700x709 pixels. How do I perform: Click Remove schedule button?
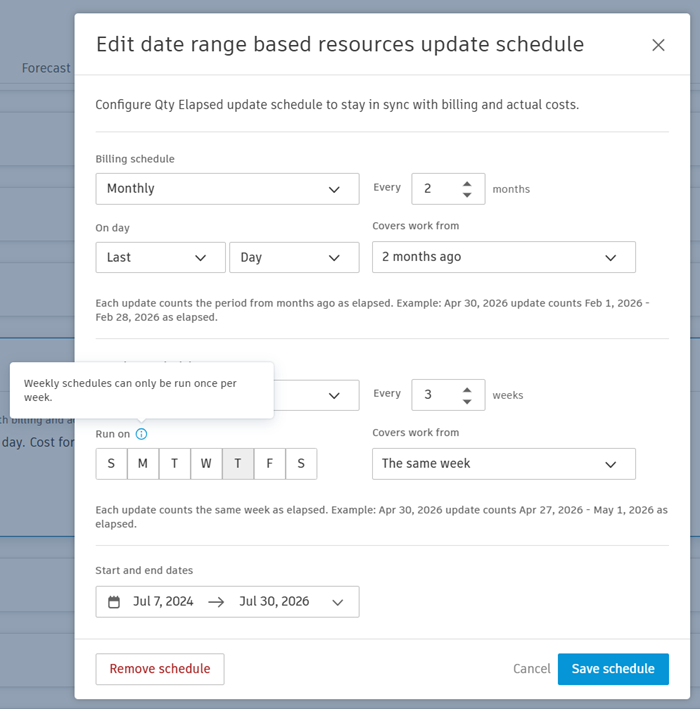click(x=160, y=669)
